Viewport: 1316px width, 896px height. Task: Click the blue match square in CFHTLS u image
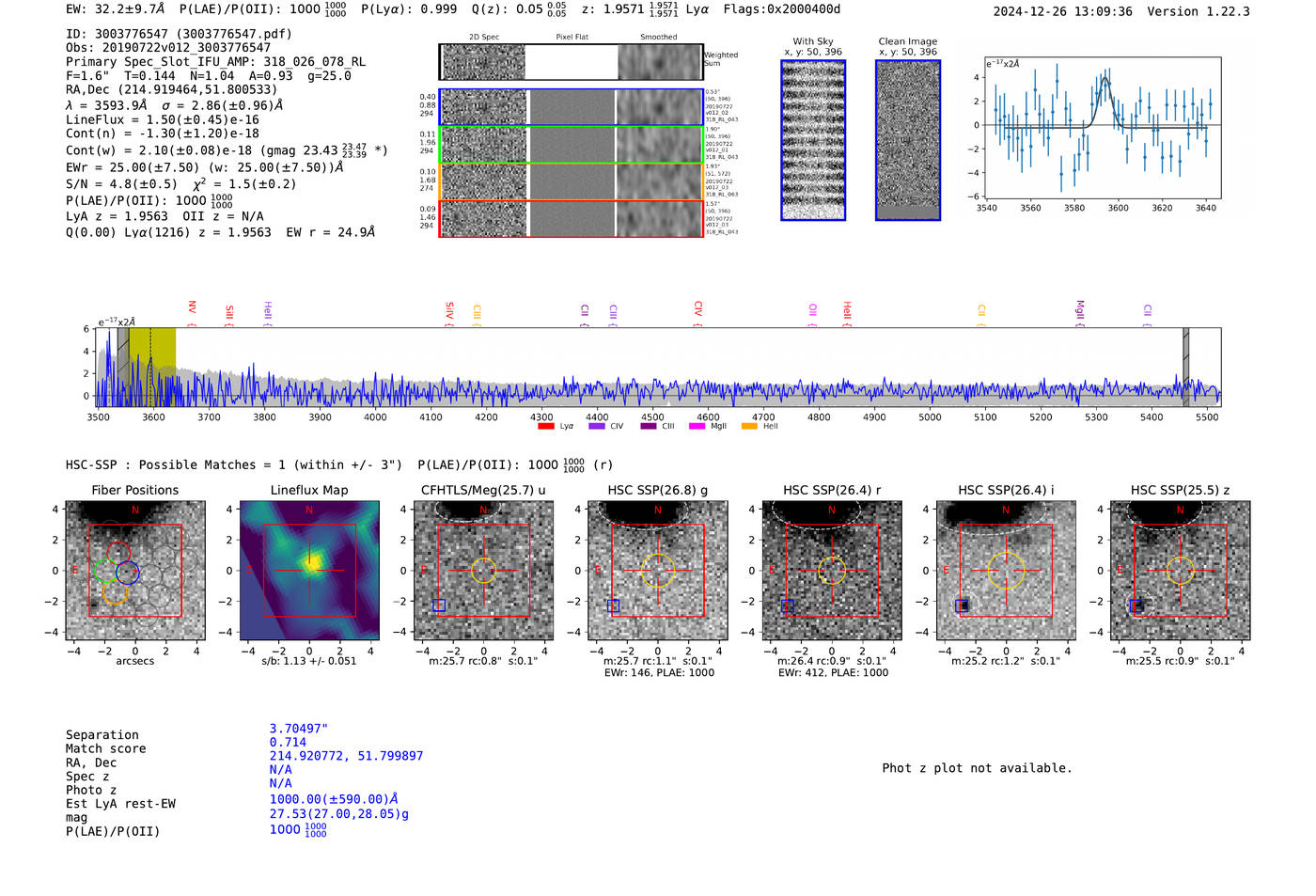(x=439, y=605)
